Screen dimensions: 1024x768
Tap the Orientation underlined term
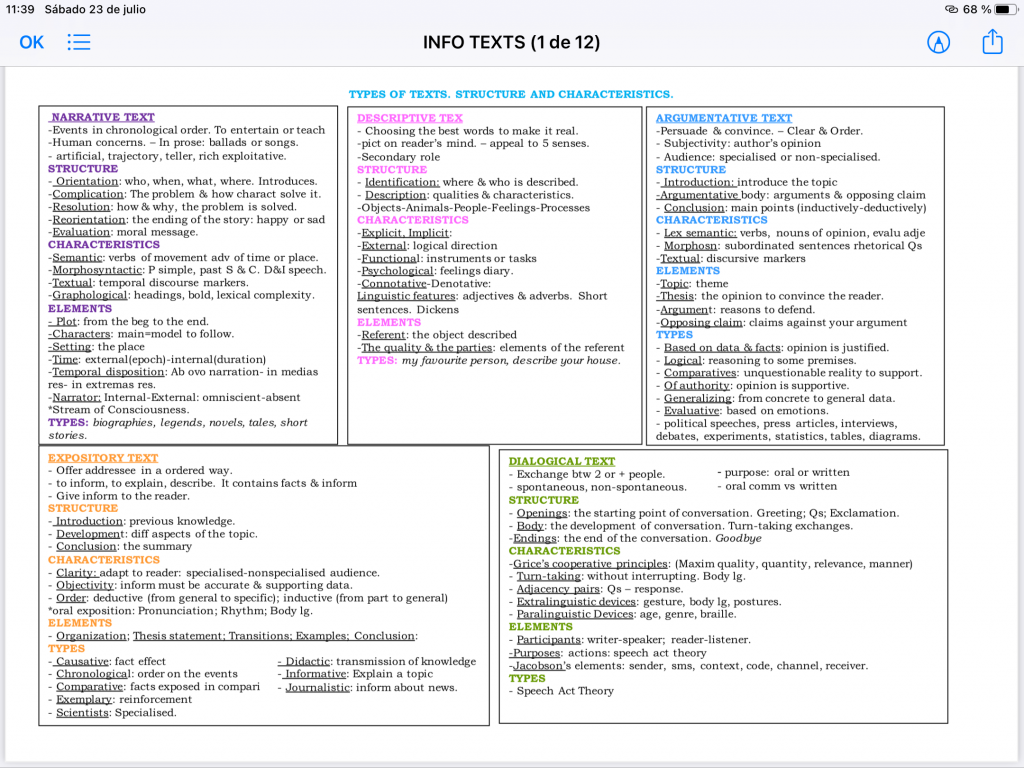[x=86, y=181]
